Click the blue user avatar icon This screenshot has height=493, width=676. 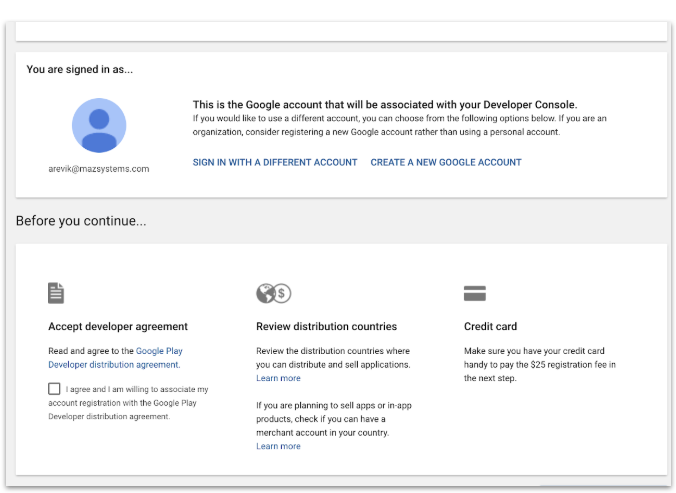tap(99, 125)
